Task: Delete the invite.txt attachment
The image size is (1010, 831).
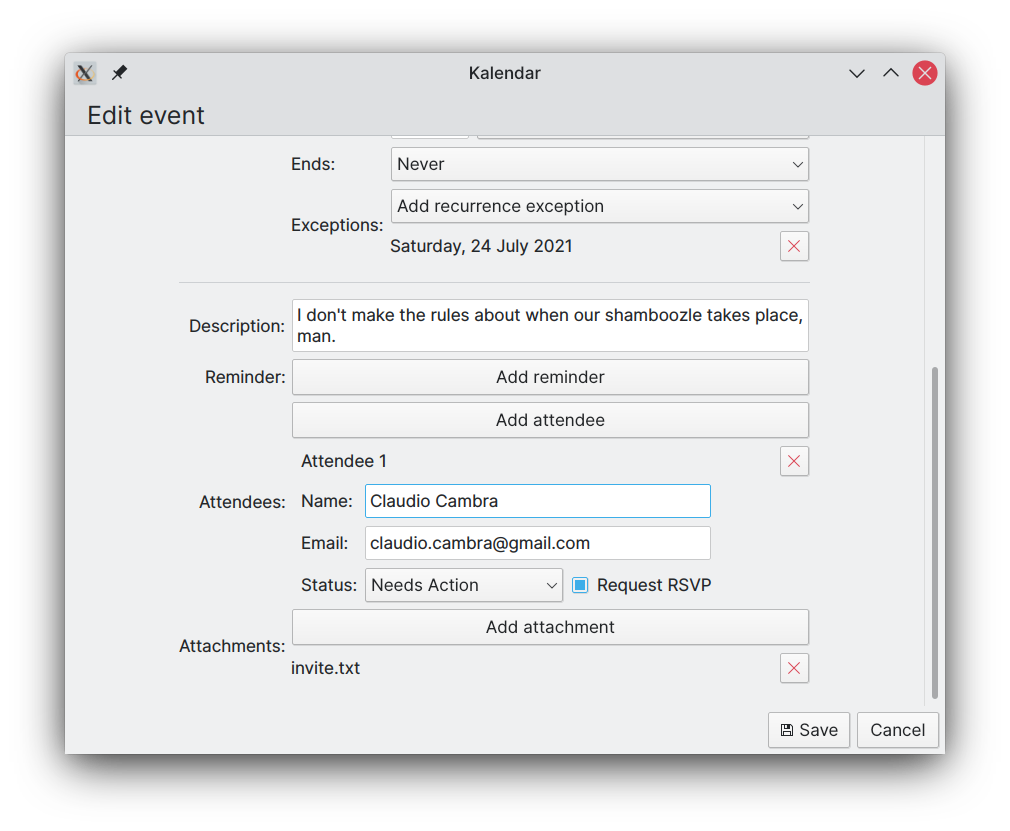Action: 794,668
